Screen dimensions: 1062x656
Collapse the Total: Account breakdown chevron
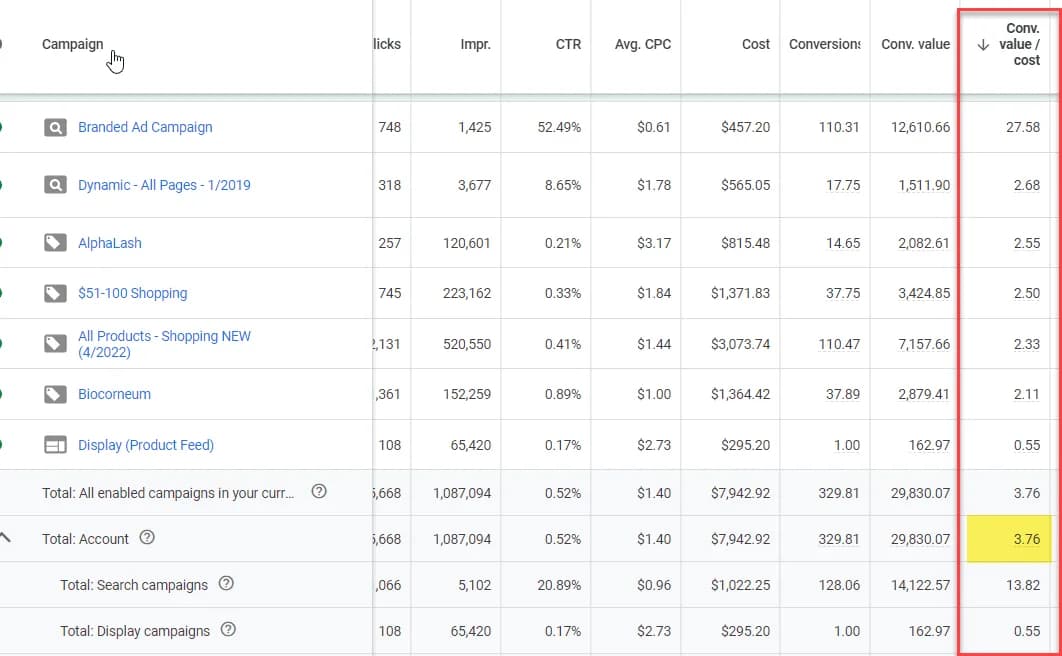(5, 538)
